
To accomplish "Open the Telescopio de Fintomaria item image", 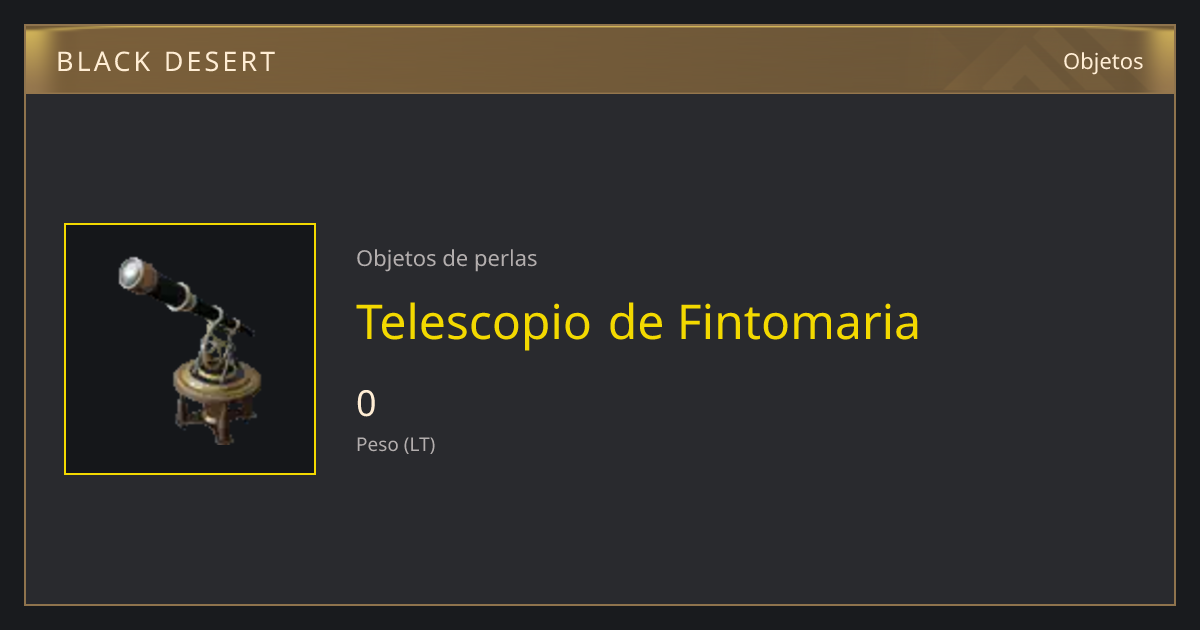I will tap(190, 349).
